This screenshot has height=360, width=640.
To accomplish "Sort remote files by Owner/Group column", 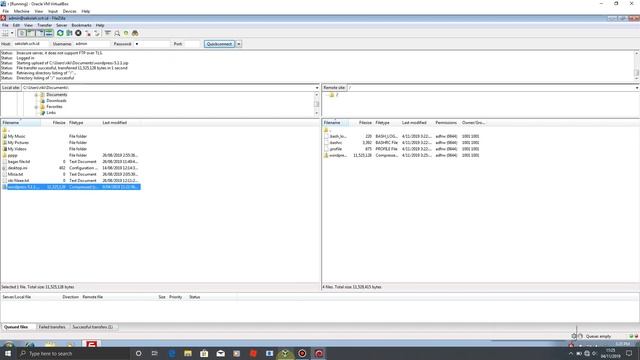I will click(473, 122).
